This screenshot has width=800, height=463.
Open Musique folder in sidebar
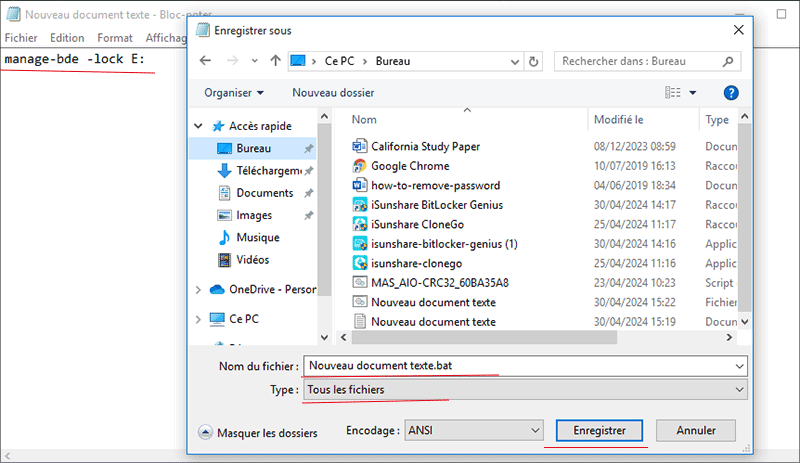(257, 237)
